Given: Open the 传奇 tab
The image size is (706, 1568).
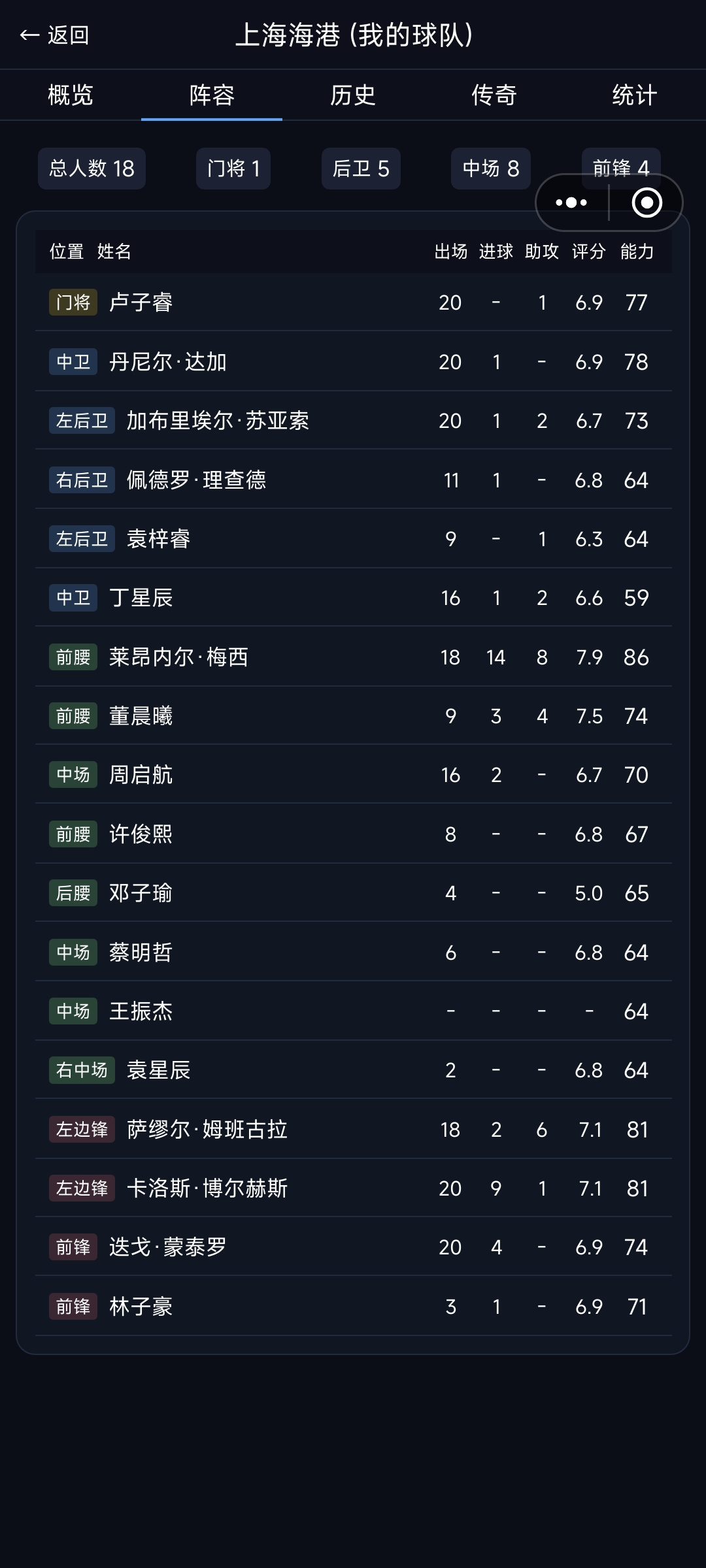Looking at the screenshot, I should 494,95.
